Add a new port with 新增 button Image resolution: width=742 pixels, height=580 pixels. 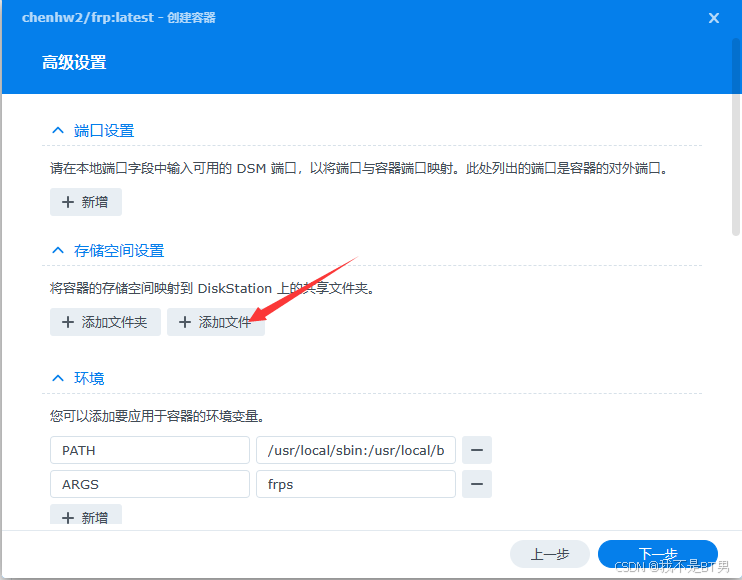tap(86, 202)
